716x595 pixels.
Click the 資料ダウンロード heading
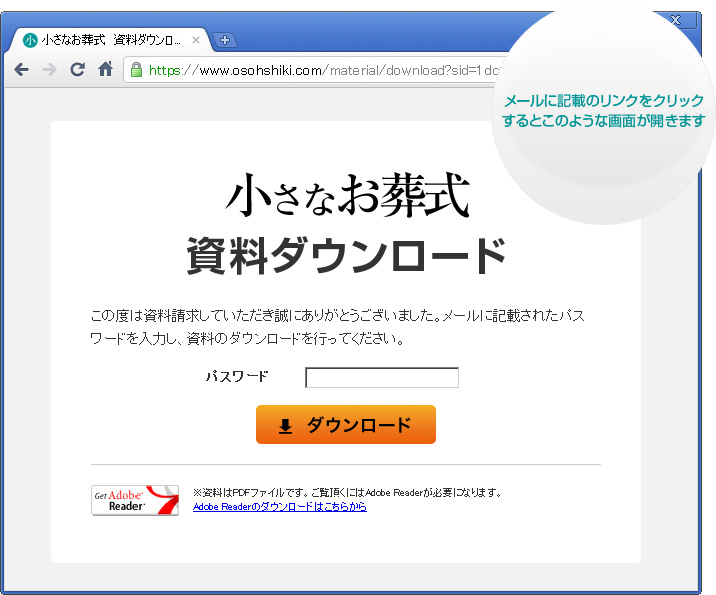[x=346, y=256]
